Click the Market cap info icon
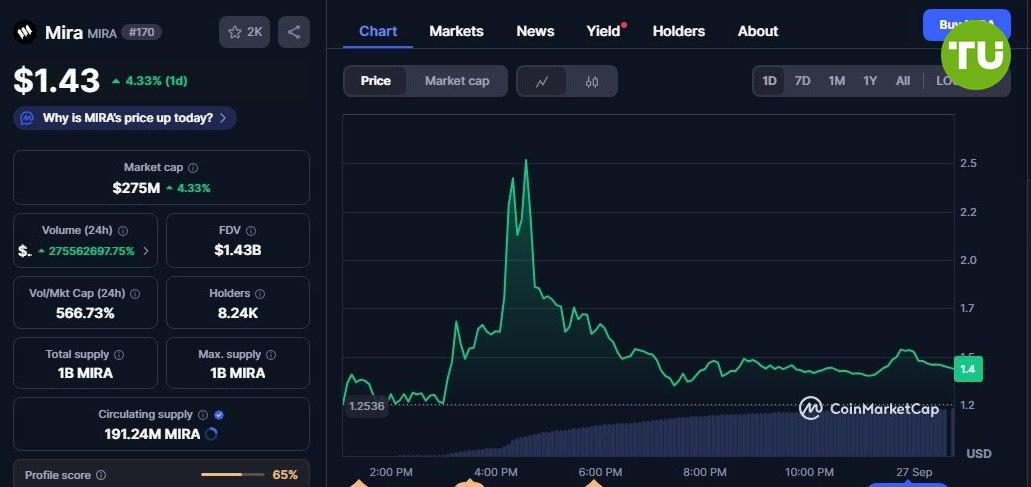This screenshot has width=1031, height=487. pyautogui.click(x=193, y=168)
